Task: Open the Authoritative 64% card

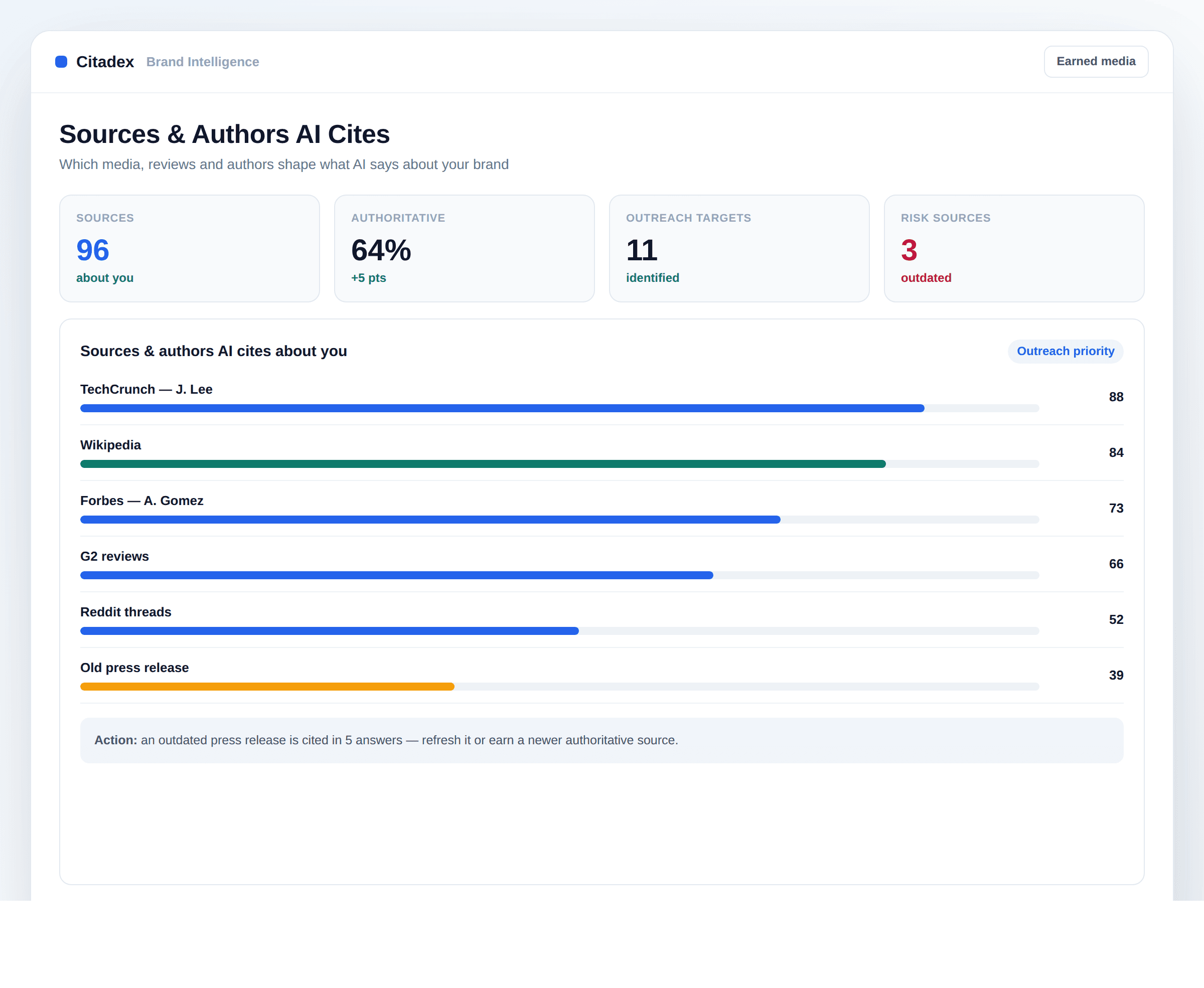Action: (x=465, y=249)
